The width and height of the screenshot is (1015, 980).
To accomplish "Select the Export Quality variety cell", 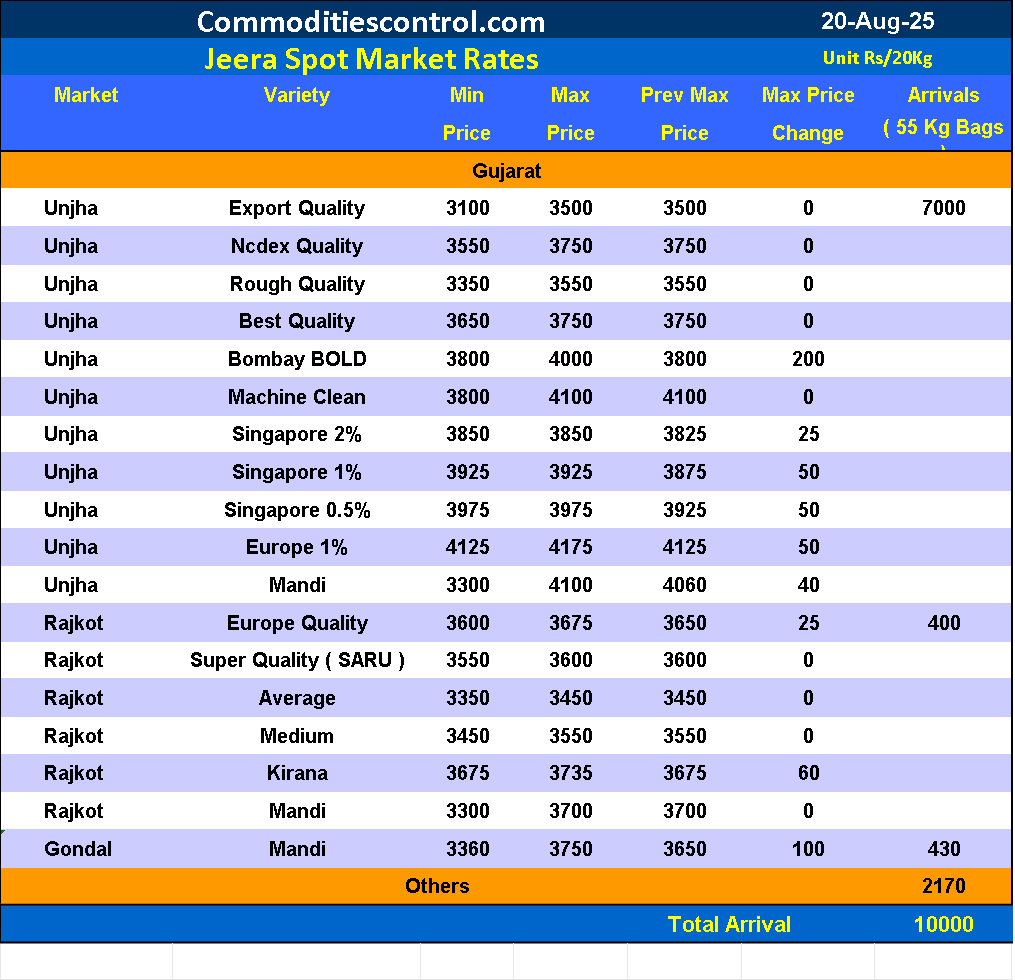I will pos(297,208).
